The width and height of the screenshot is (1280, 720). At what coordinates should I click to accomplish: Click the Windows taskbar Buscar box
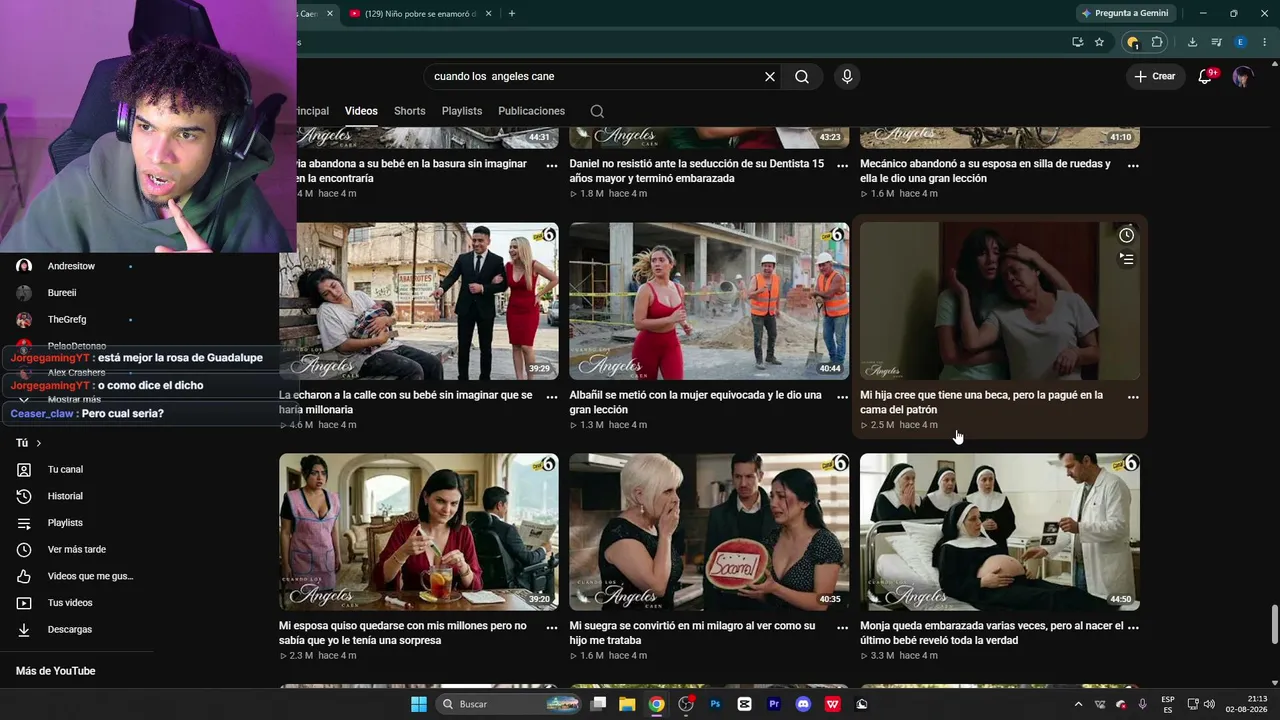pos(509,704)
